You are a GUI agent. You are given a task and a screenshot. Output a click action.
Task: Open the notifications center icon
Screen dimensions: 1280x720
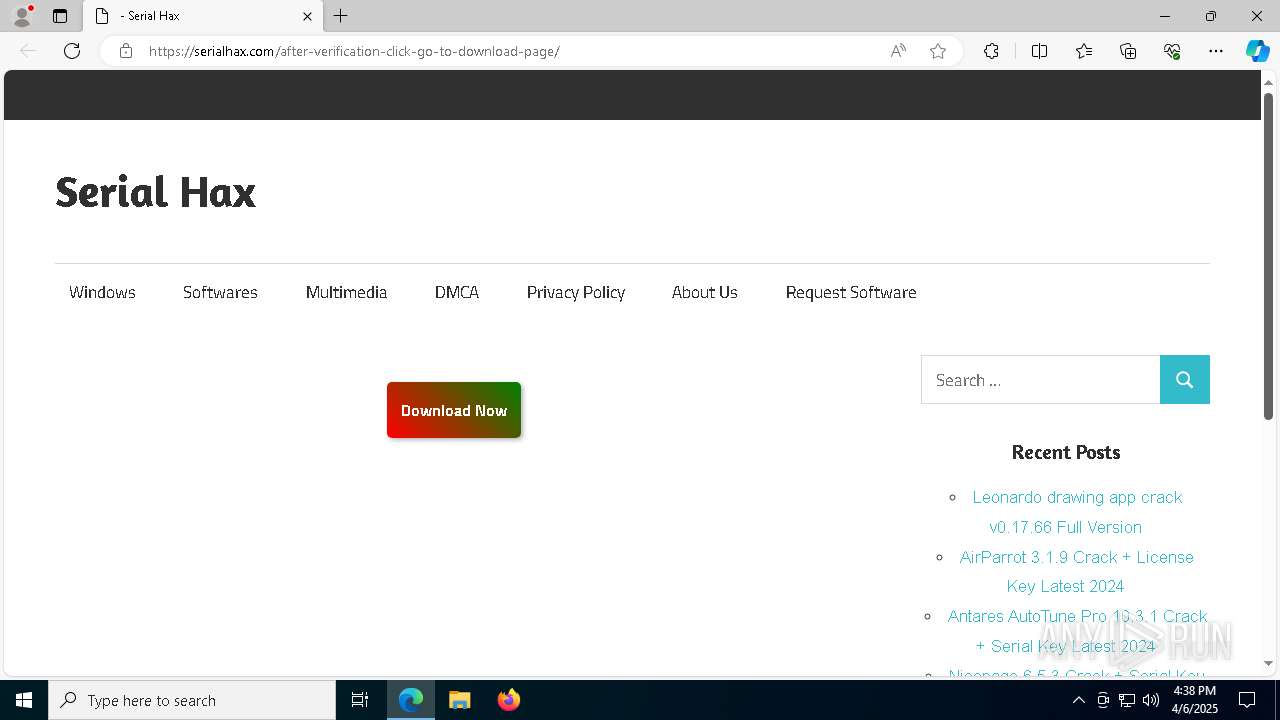(x=1247, y=700)
